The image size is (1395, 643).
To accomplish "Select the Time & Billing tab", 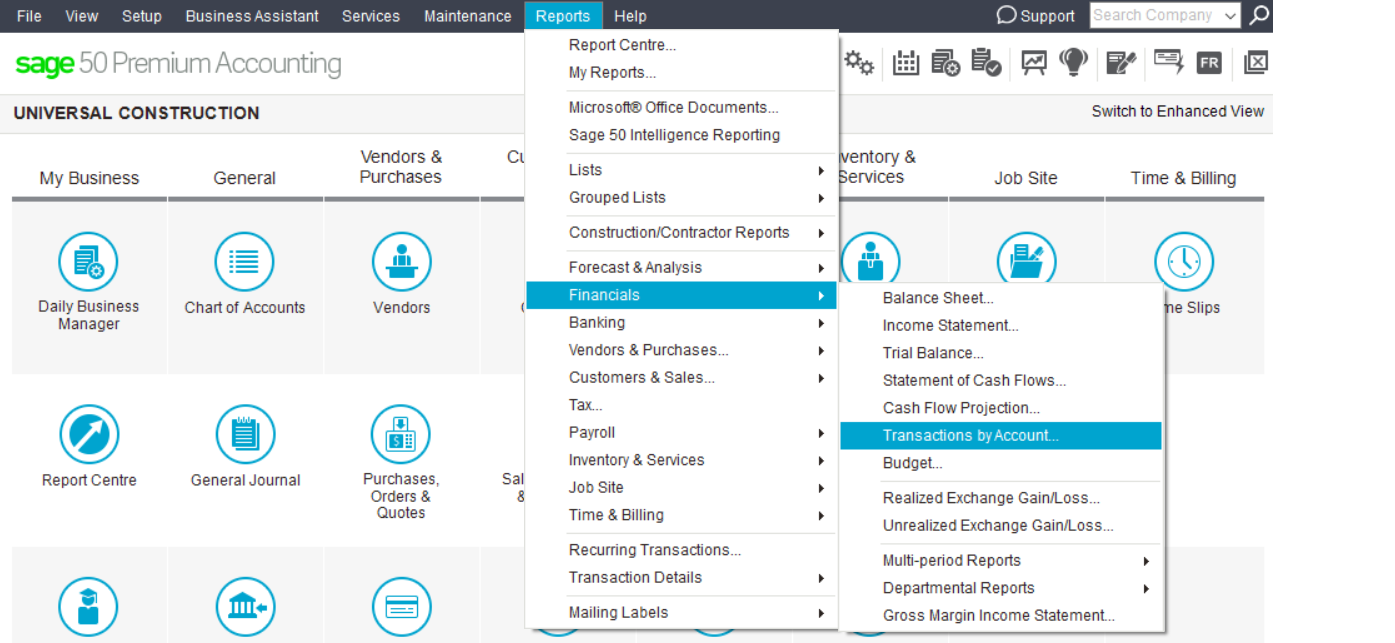I will tap(1183, 178).
